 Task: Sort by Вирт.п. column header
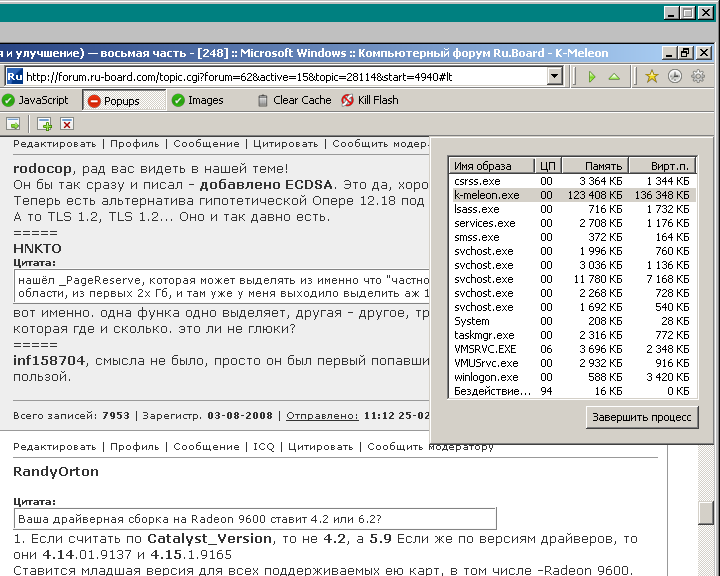pyautogui.click(x=662, y=166)
